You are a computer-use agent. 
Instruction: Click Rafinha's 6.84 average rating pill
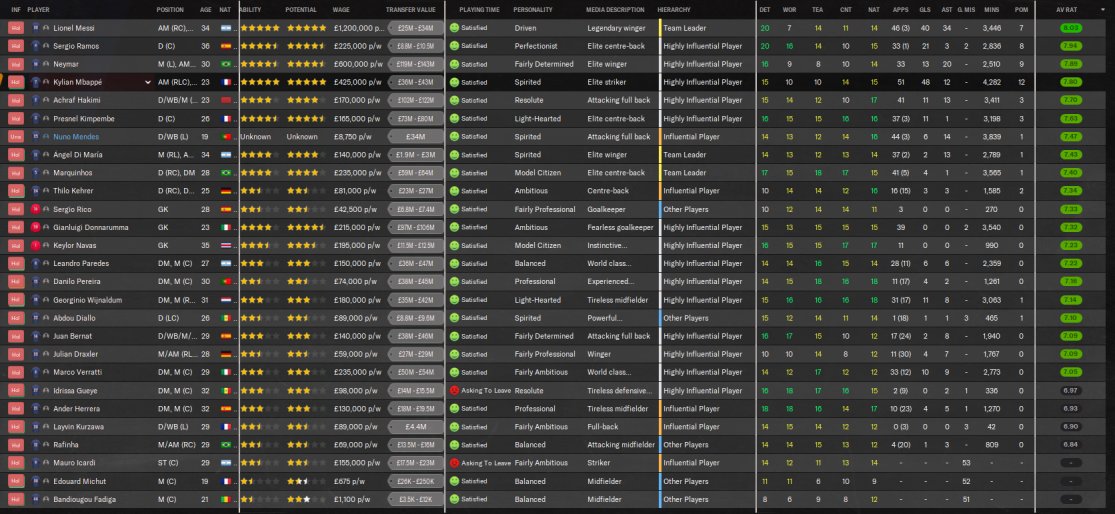pyautogui.click(x=1070, y=445)
